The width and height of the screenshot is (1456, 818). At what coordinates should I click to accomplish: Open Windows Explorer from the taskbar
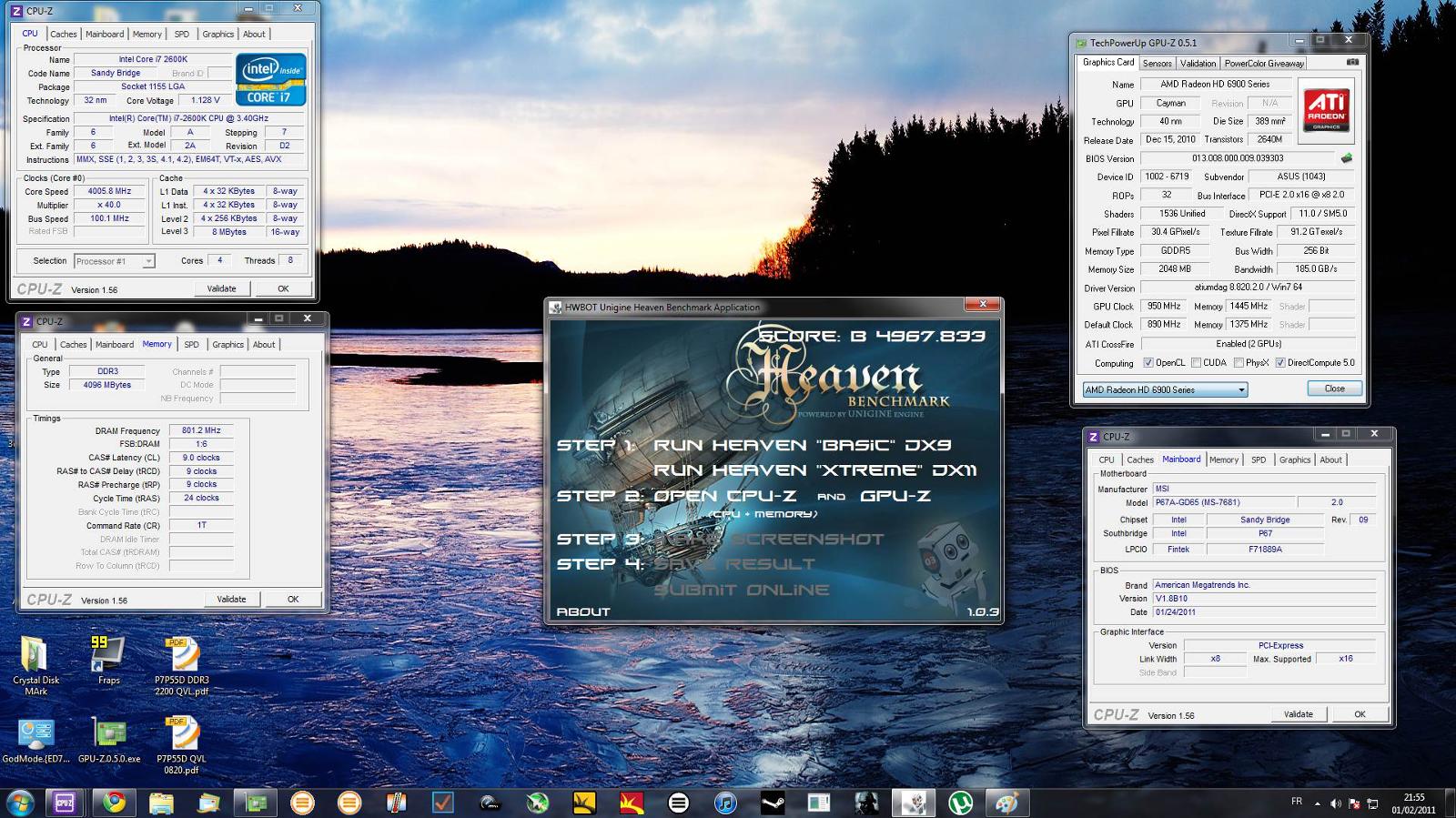click(161, 803)
